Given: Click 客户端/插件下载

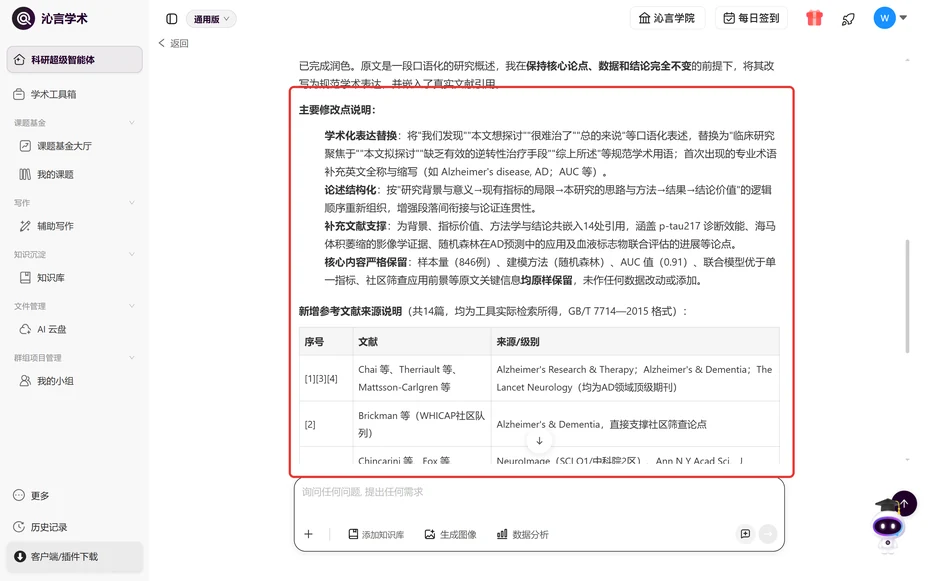Looking at the screenshot, I should coord(75,557).
